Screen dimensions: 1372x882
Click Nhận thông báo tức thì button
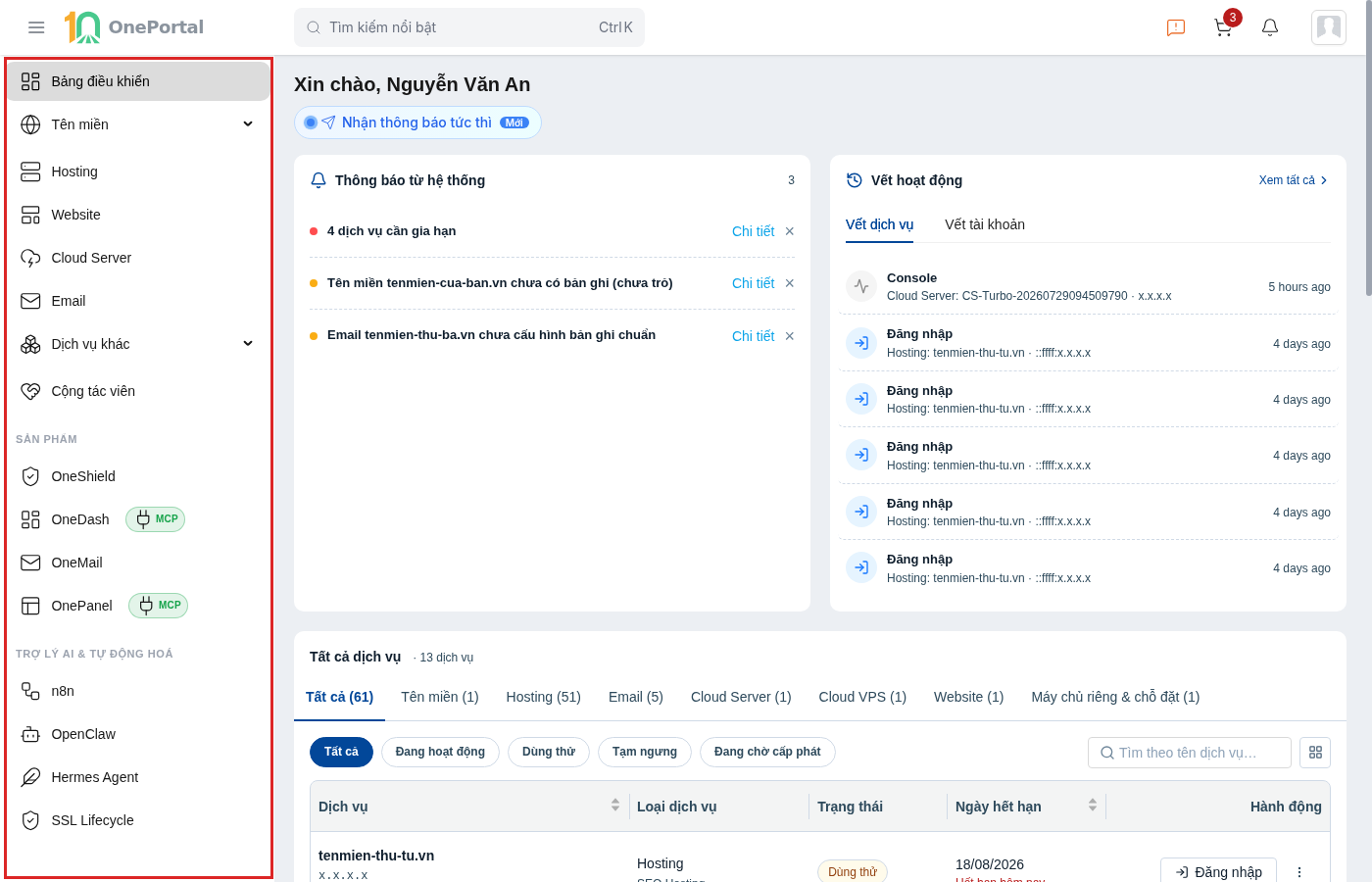[417, 122]
